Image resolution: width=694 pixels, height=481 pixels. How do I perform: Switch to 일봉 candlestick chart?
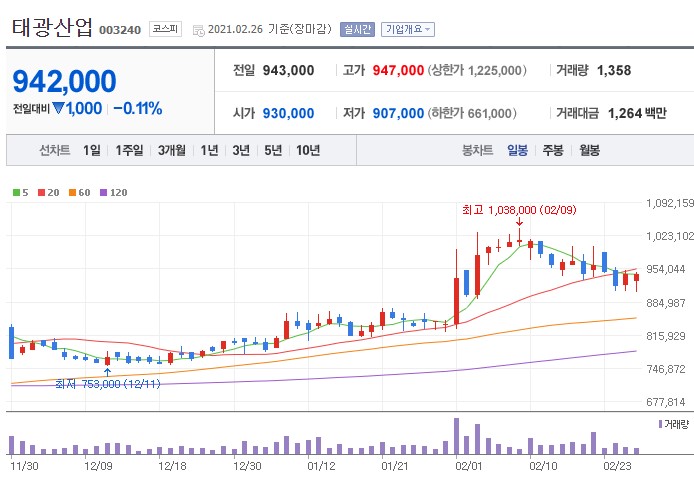(x=517, y=150)
